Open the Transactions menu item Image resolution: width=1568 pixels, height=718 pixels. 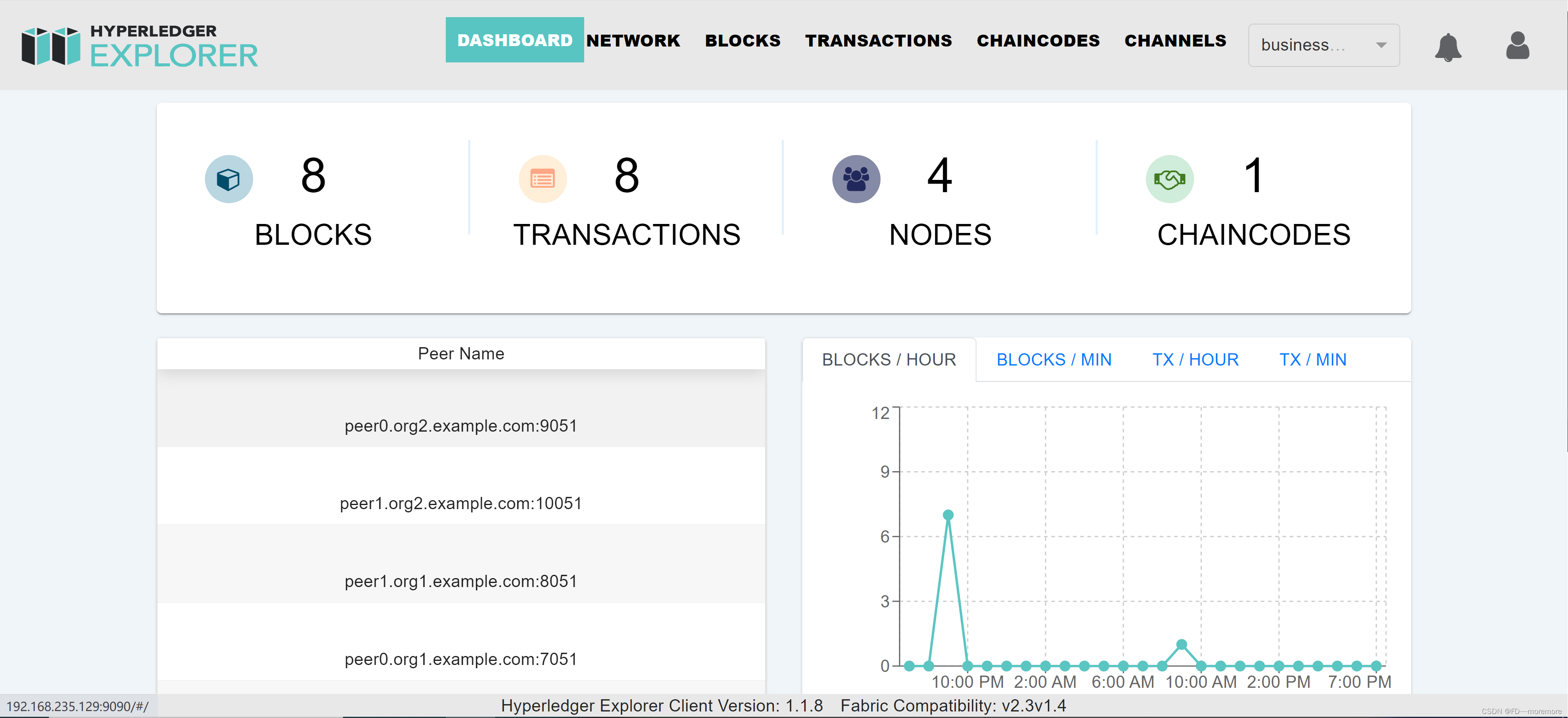click(878, 41)
